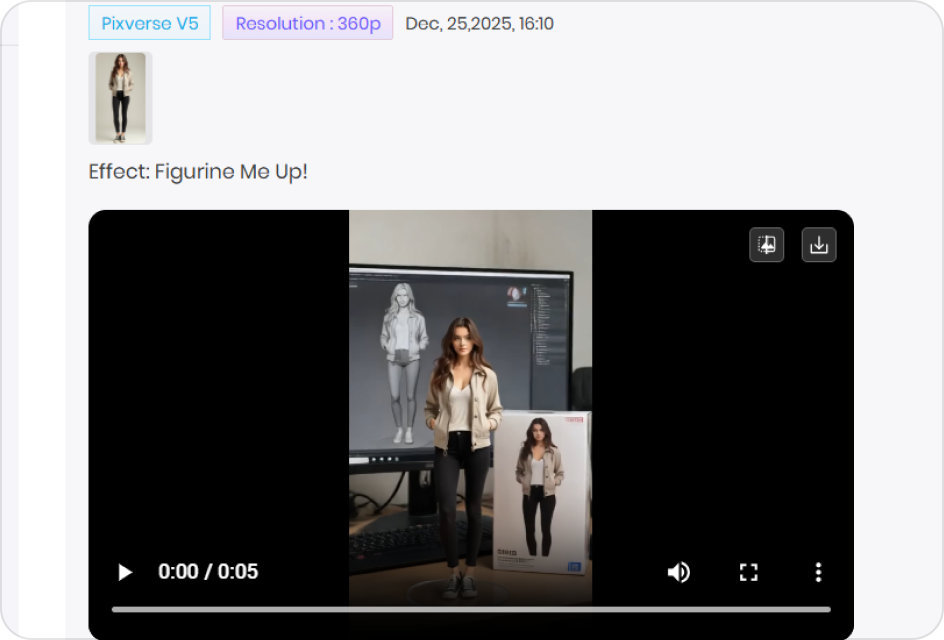Toggle fullscreen playback mode

pos(748,571)
